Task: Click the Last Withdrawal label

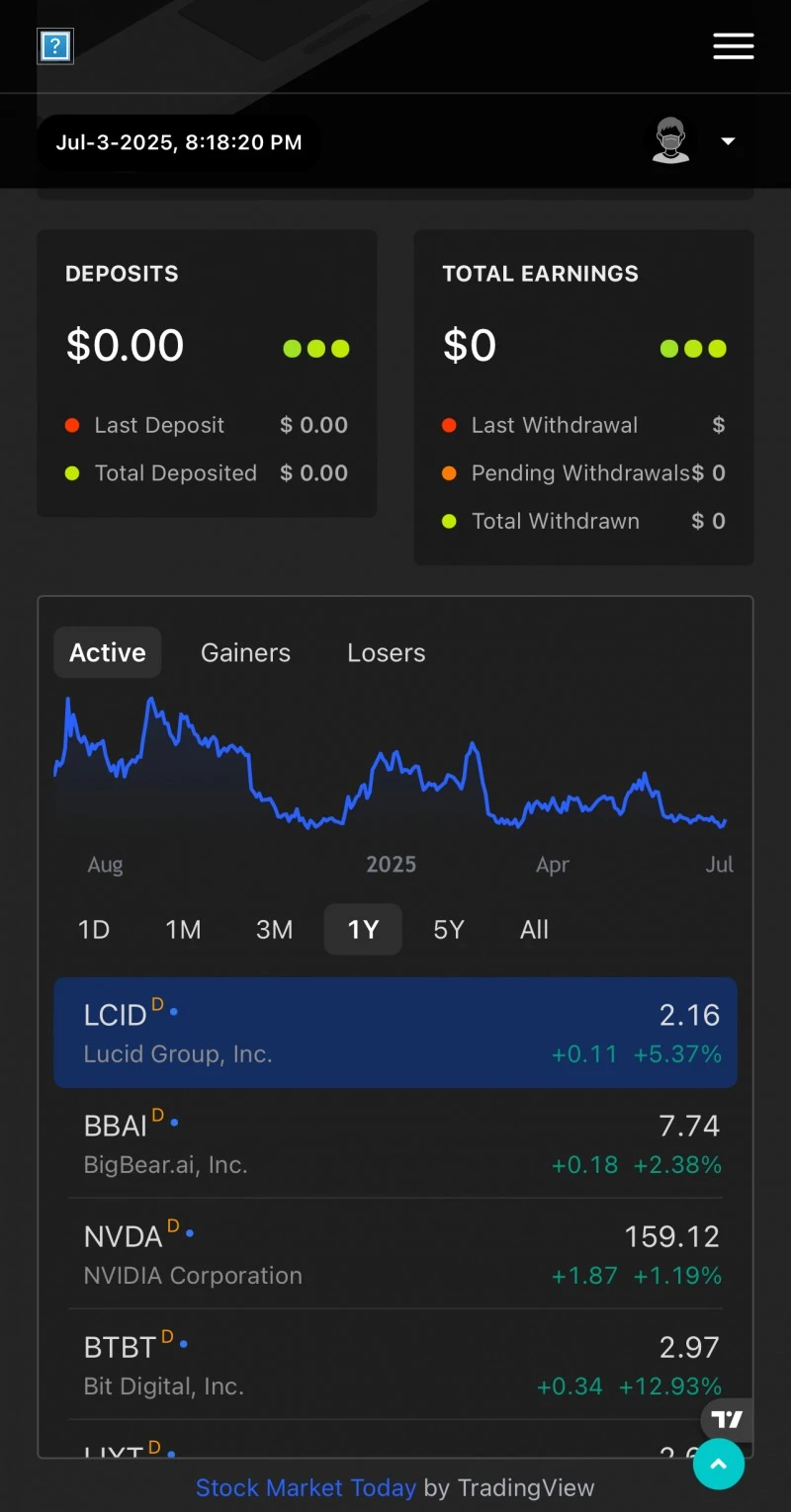Action: pos(555,425)
